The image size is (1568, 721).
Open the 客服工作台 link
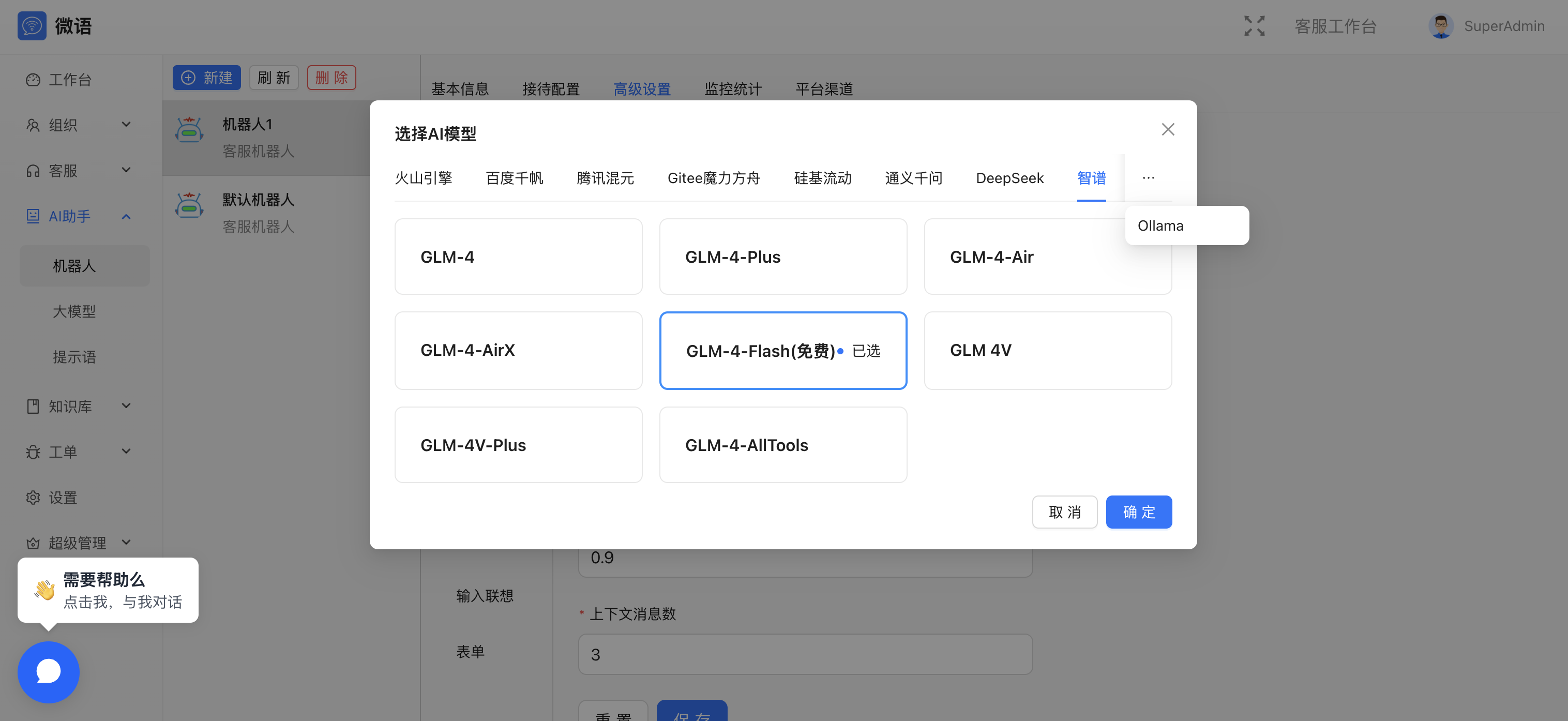click(x=1335, y=26)
